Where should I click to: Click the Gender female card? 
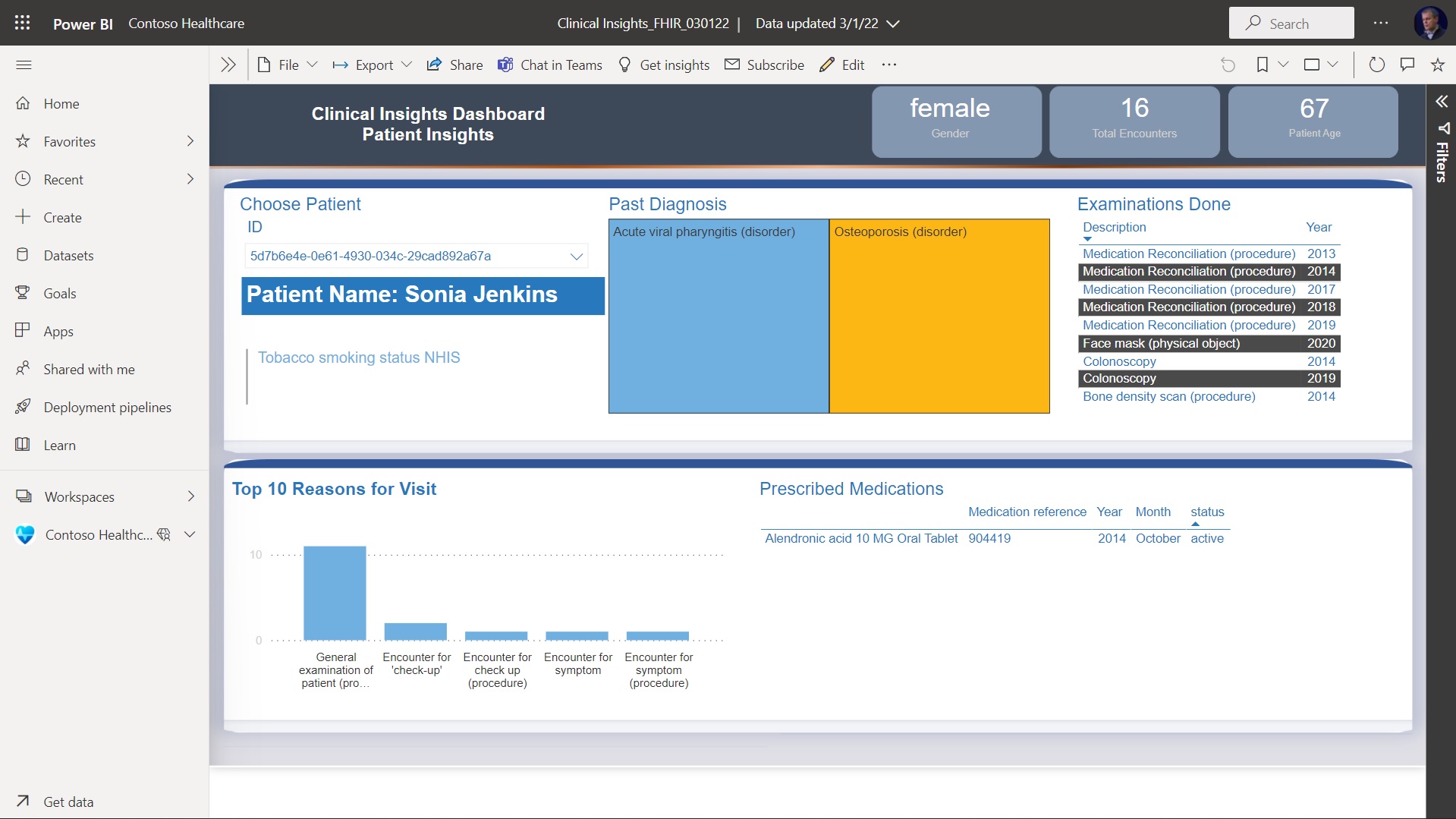click(956, 121)
